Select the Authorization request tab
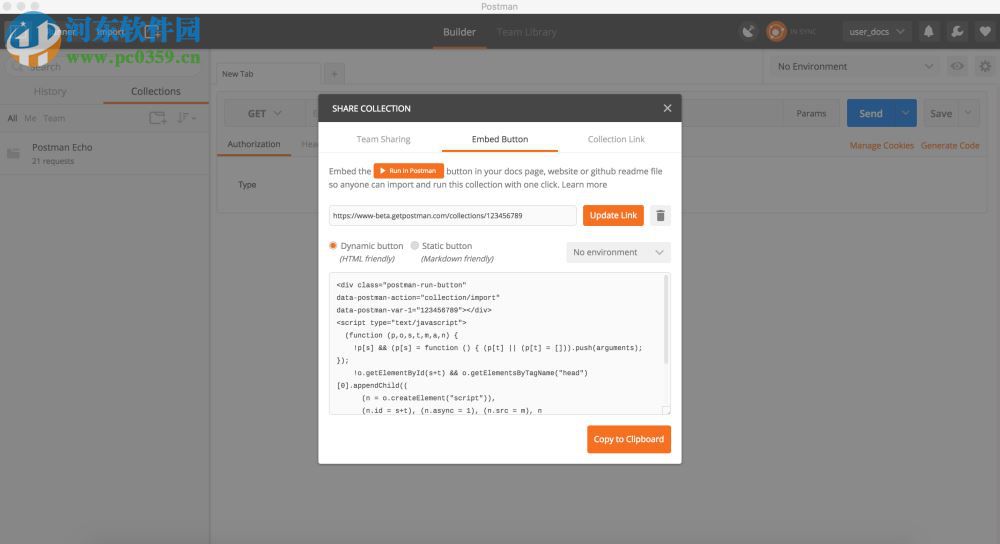The image size is (1000, 544). pos(254,144)
